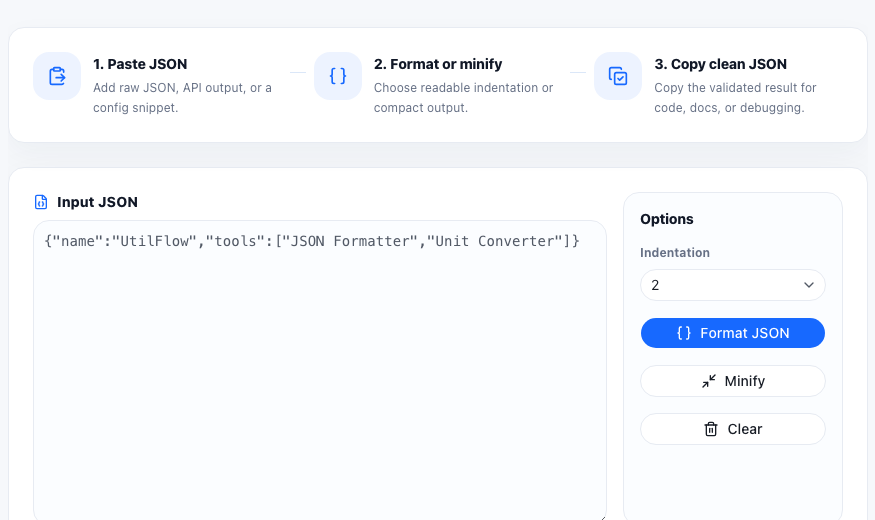Click the shrink arrows icon on Minify
The height and width of the screenshot is (520, 875).
[x=709, y=381]
